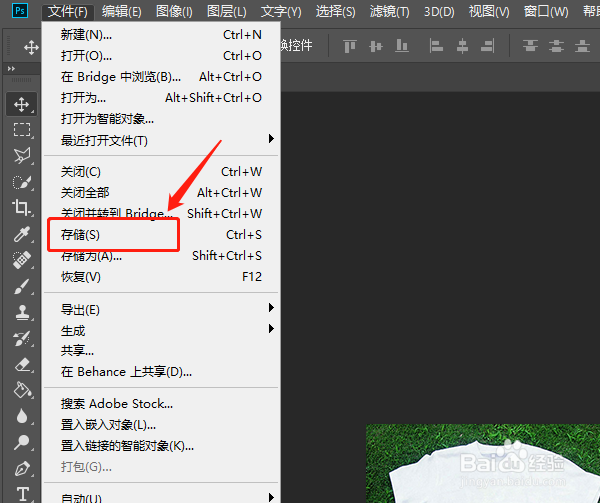Open the 3D(D) menu
The height and width of the screenshot is (503, 600).
tap(439, 11)
